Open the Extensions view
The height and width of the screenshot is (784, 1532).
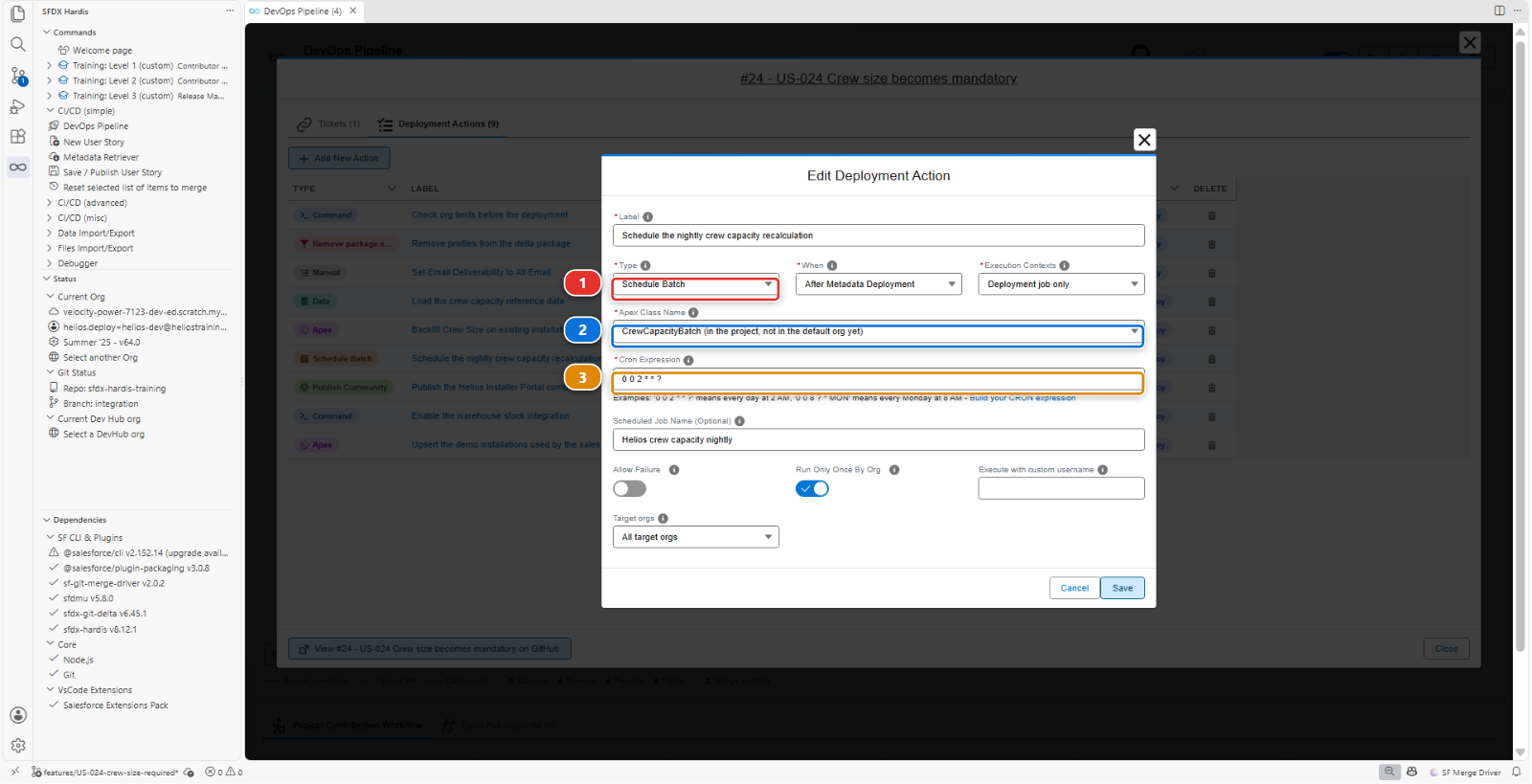(x=17, y=137)
